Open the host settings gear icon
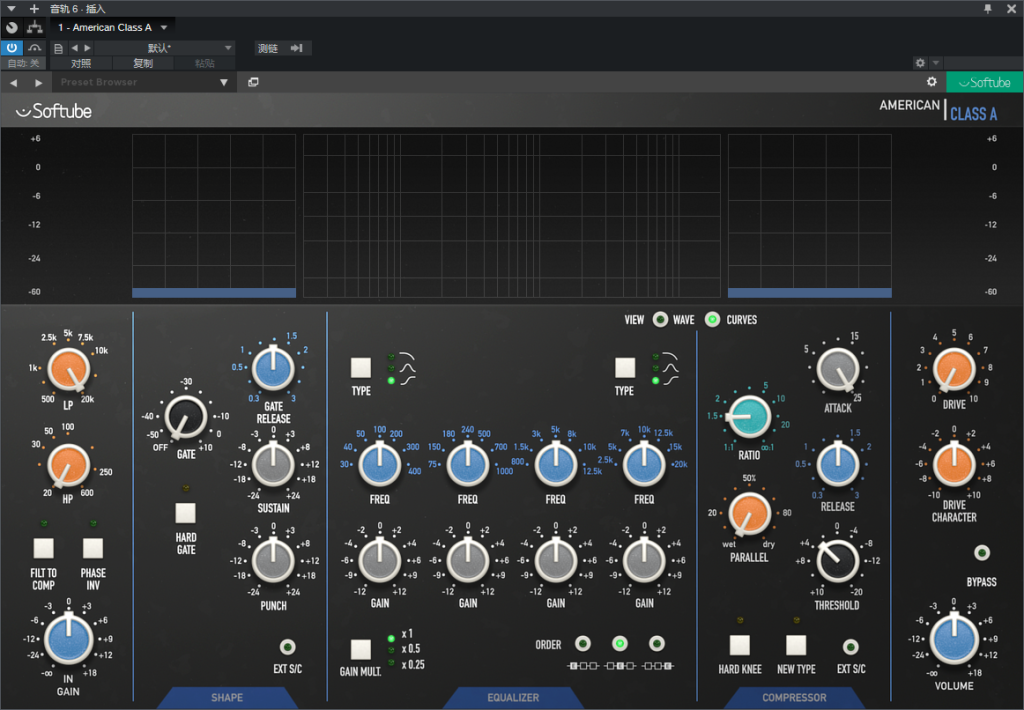Viewport: 1024px width, 710px height. 920,63
